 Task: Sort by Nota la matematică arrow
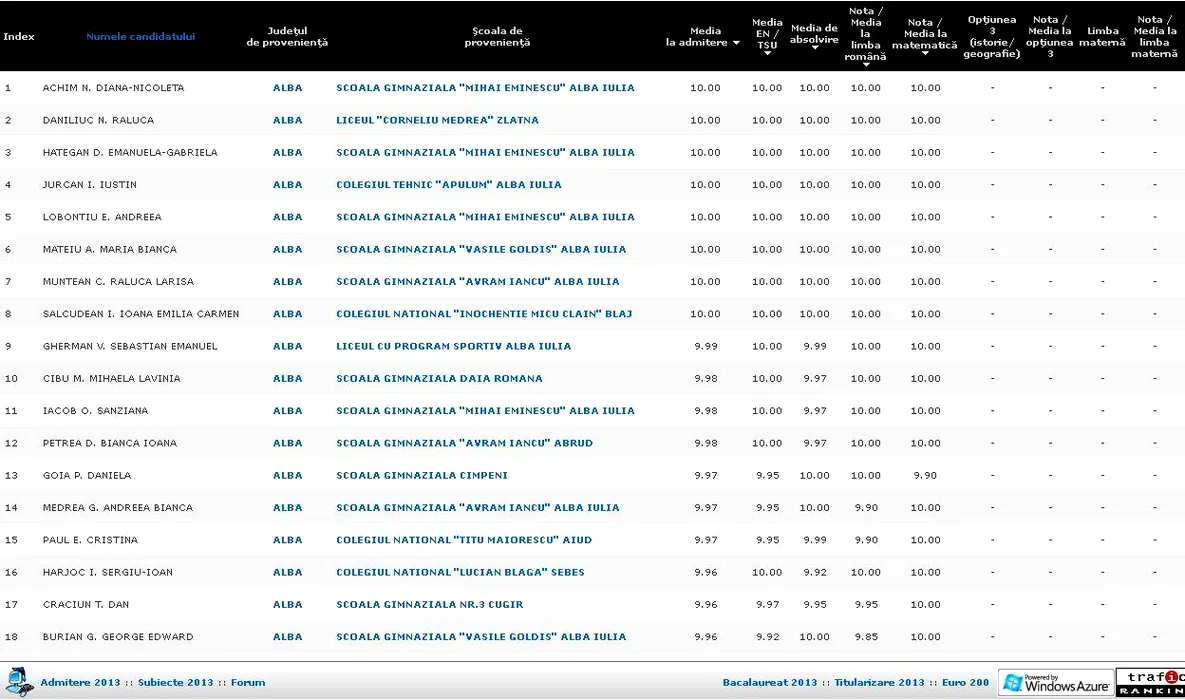point(925,54)
